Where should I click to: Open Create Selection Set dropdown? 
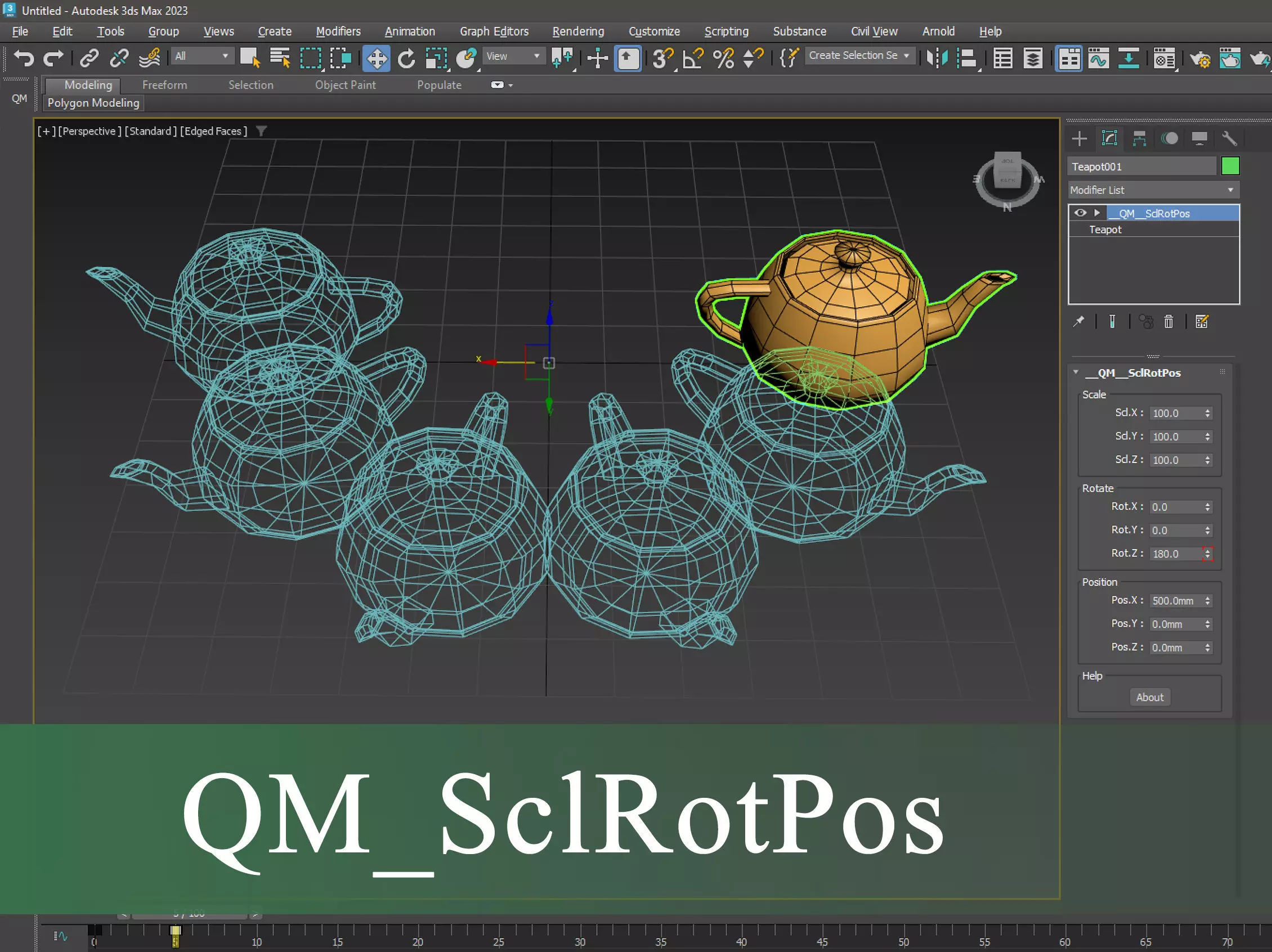point(859,55)
